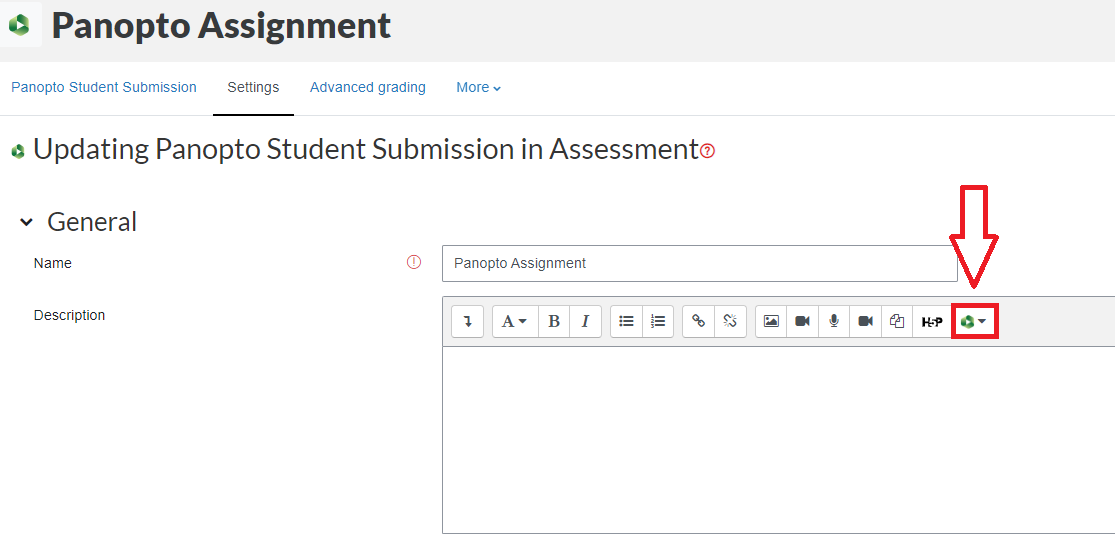Click the Panopto logo beside page title

click(20, 25)
